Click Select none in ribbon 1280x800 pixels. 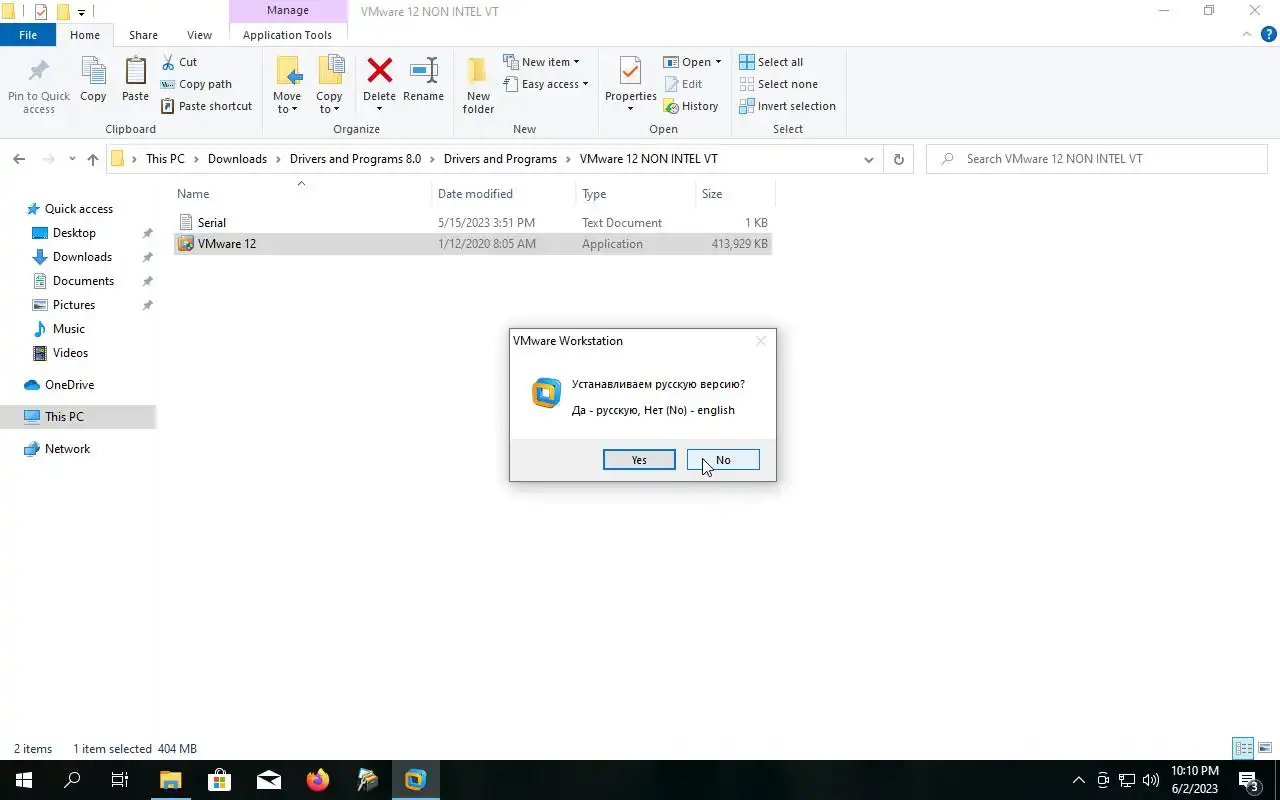(778, 84)
